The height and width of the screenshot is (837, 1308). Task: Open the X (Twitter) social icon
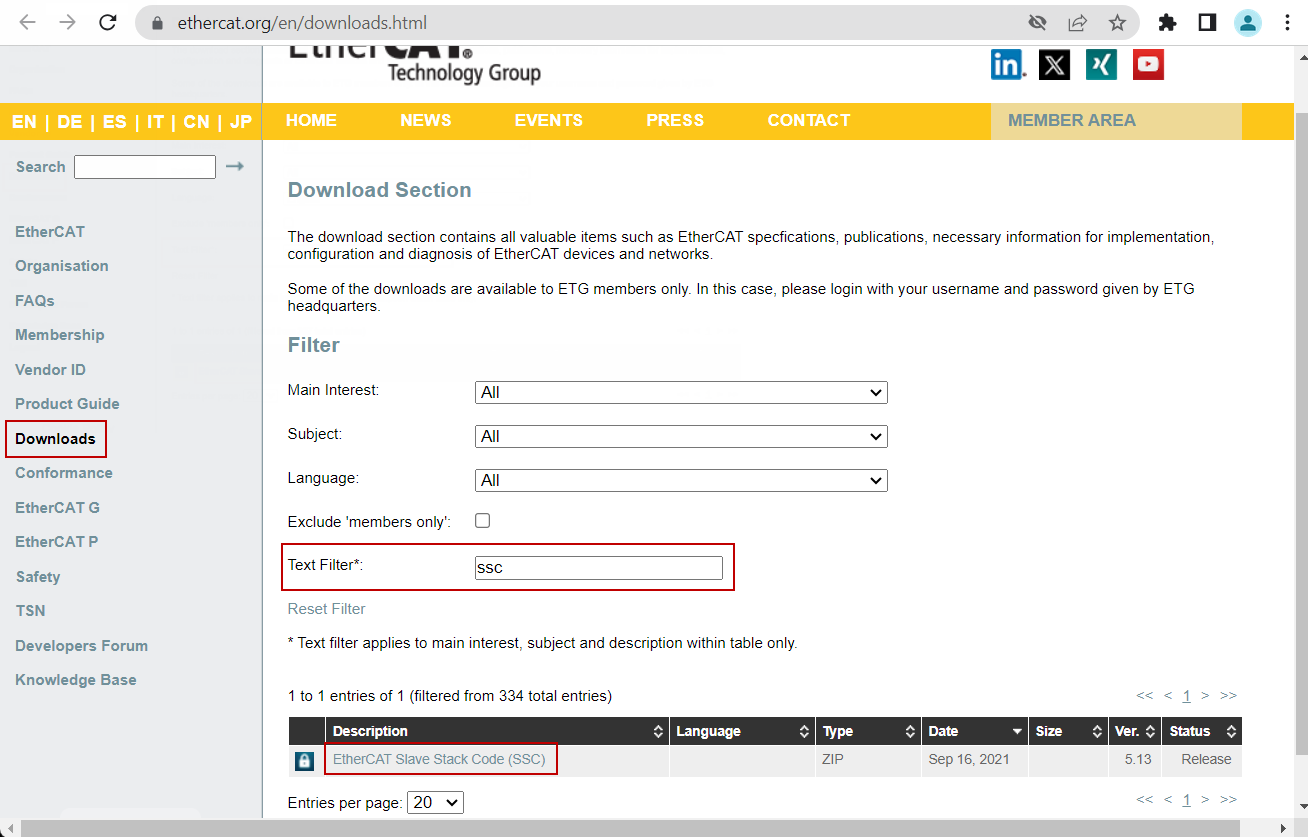pos(1054,65)
